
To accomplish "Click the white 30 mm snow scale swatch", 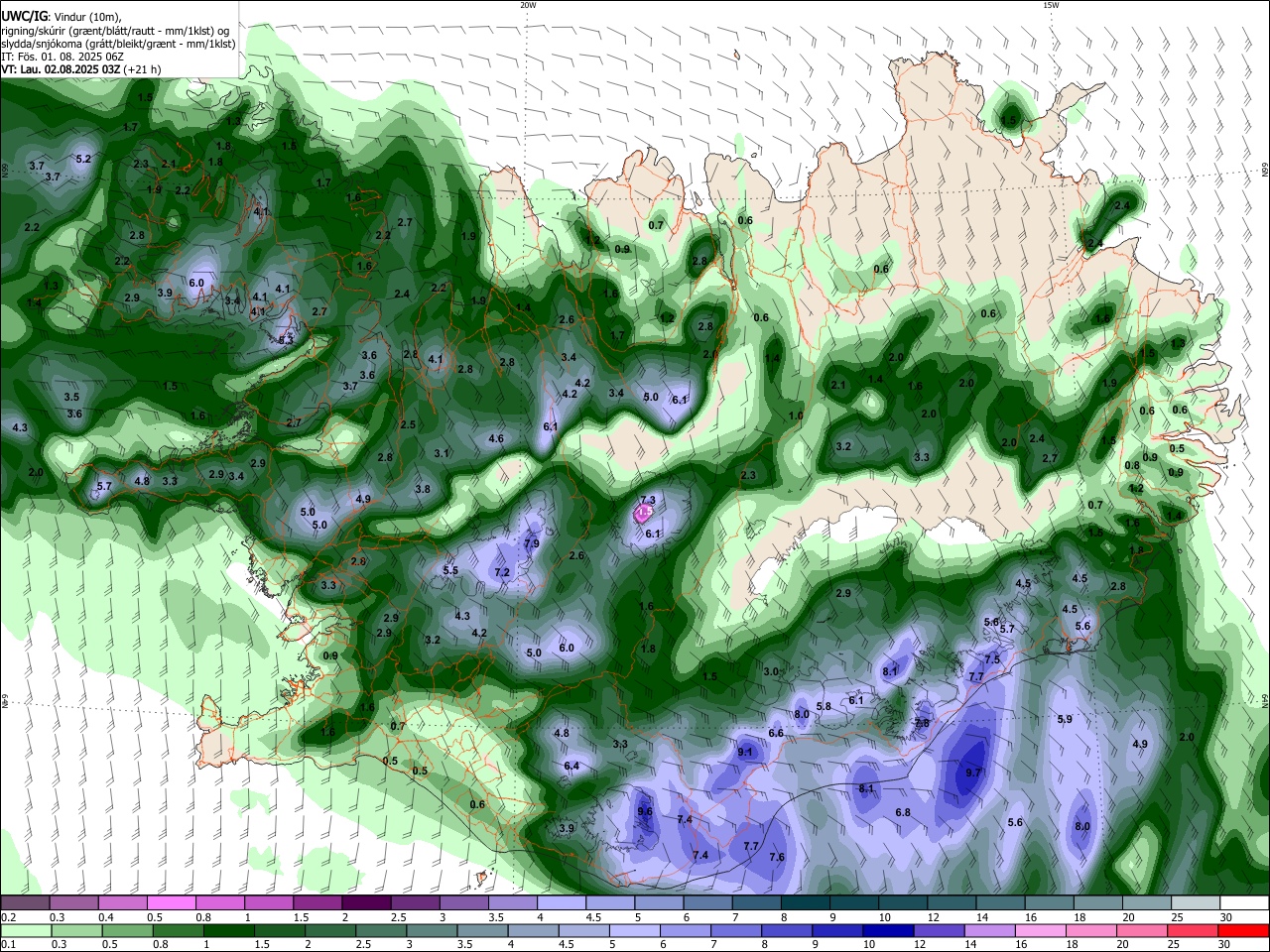I will pyautogui.click(x=1245, y=903).
